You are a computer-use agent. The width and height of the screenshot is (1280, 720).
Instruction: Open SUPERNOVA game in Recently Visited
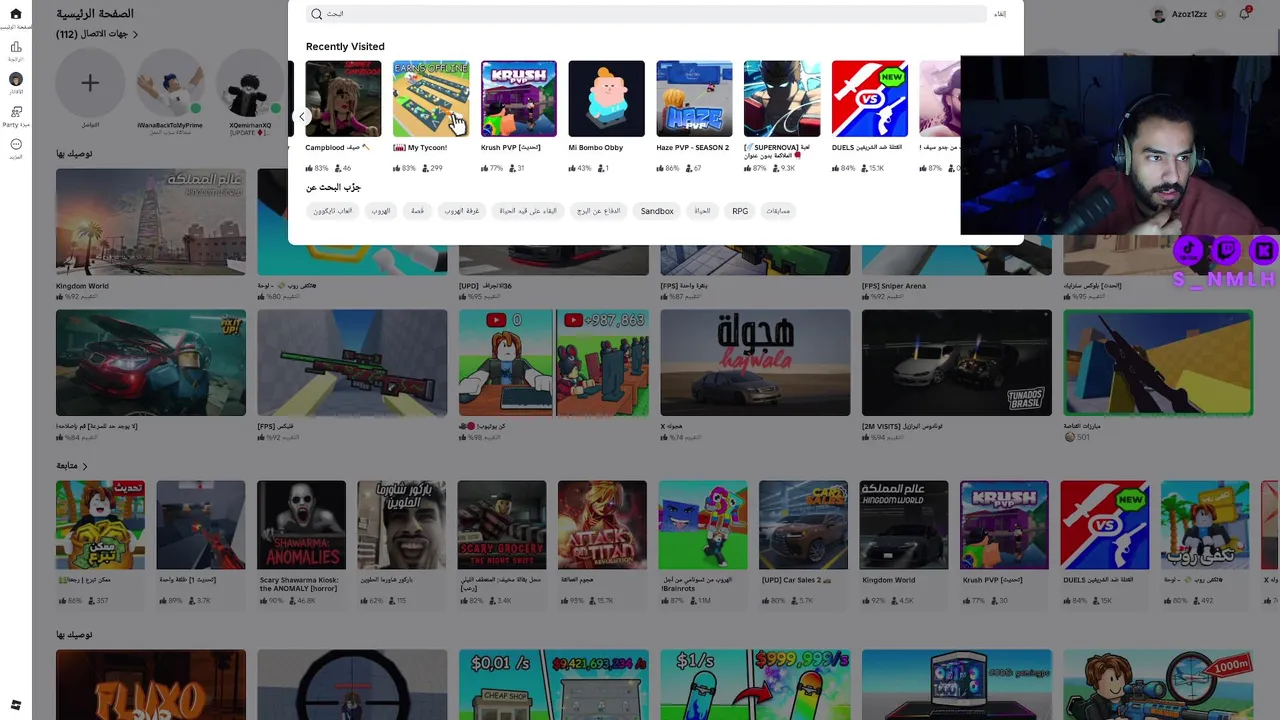(782, 98)
